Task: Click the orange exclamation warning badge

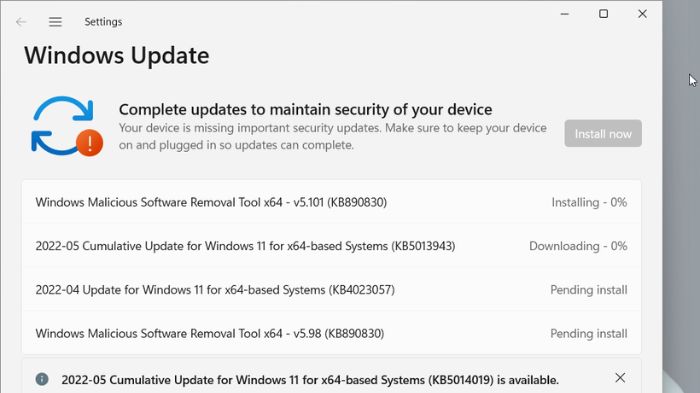Action: click(89, 143)
